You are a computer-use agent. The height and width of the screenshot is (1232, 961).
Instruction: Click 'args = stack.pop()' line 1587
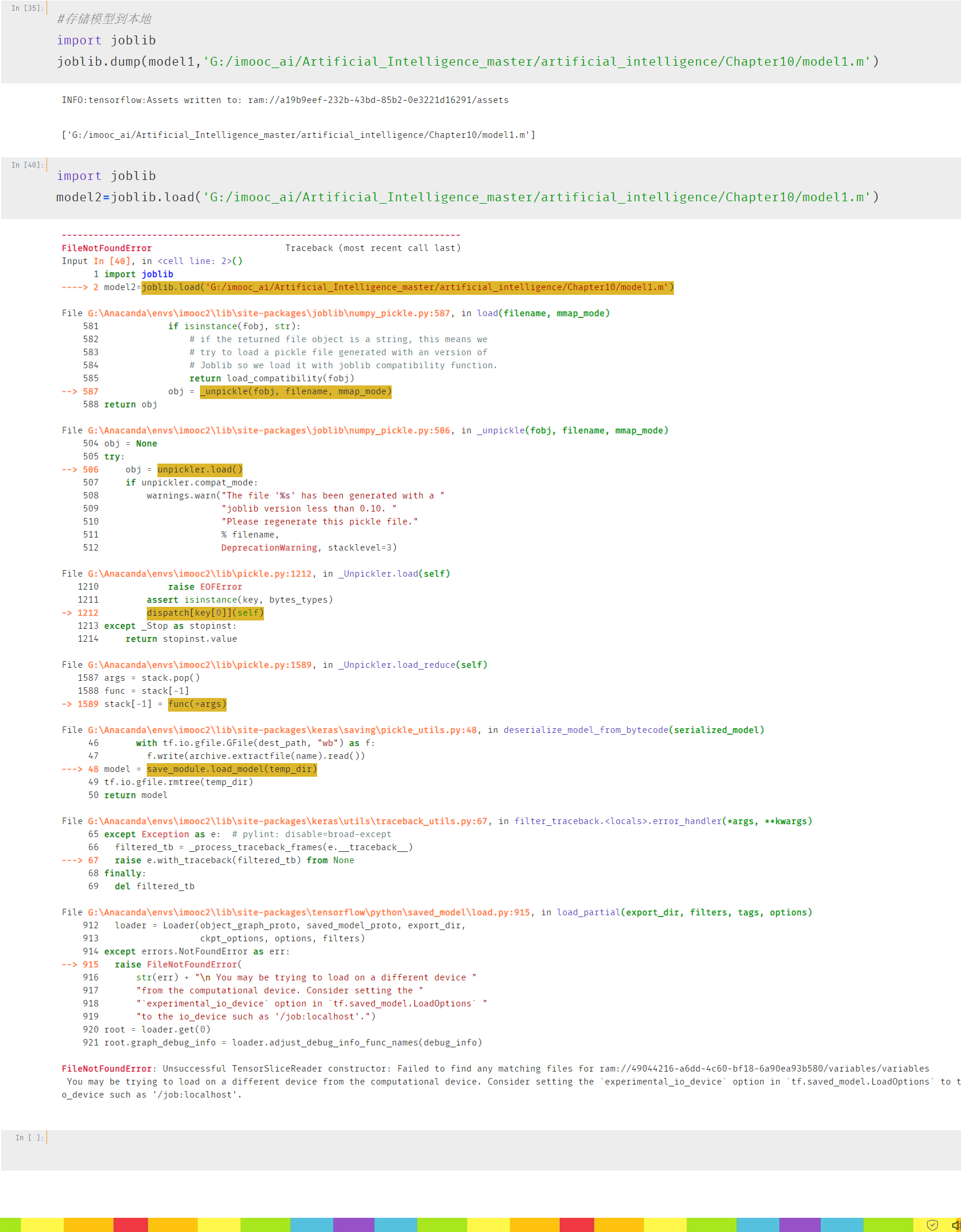[x=152, y=678]
